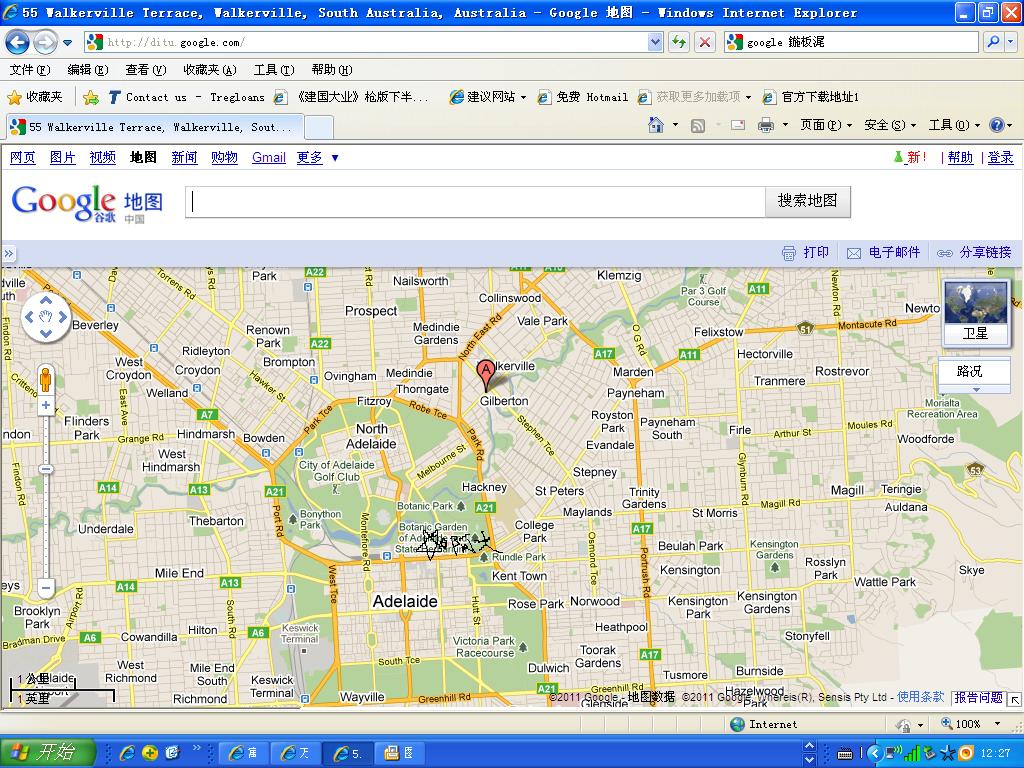The image size is (1024, 768).
Task: Open the 工具(T) menu in menu bar
Action: 273,70
